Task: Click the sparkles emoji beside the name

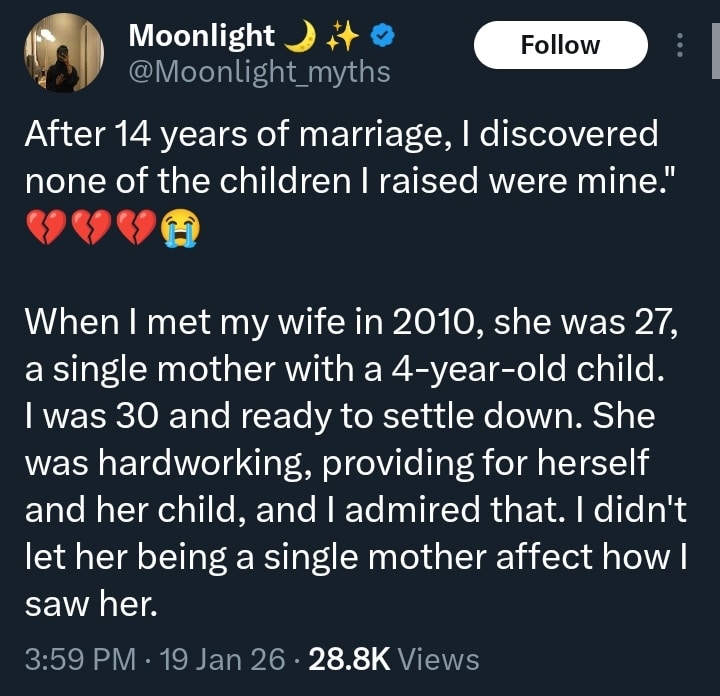Action: pos(341,37)
